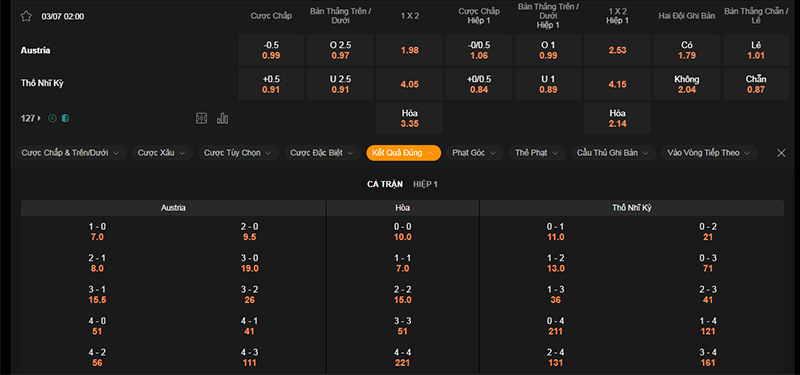
Task: Bet correct score 0 - 3 at 71
Action: point(708,263)
